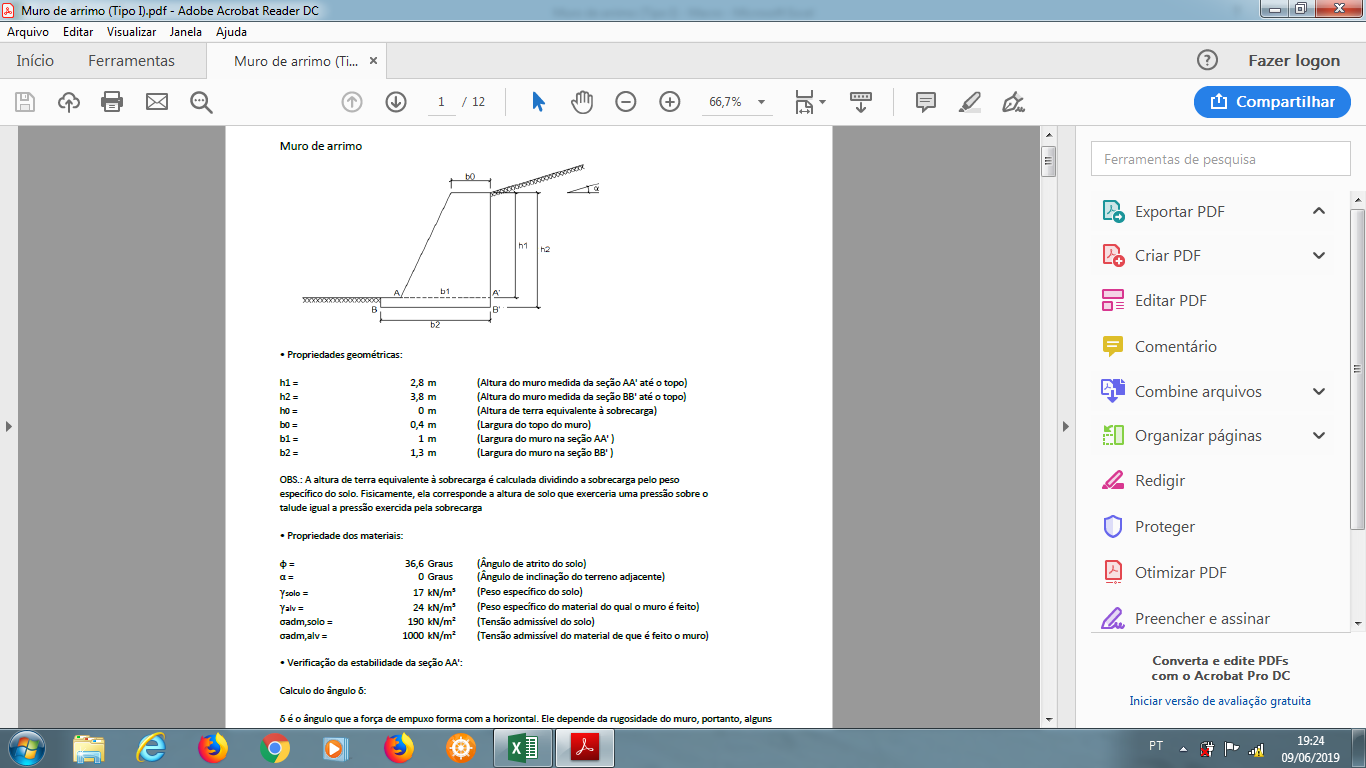1366x768 pixels.
Task: Print the document with the printer icon
Action: point(112,102)
